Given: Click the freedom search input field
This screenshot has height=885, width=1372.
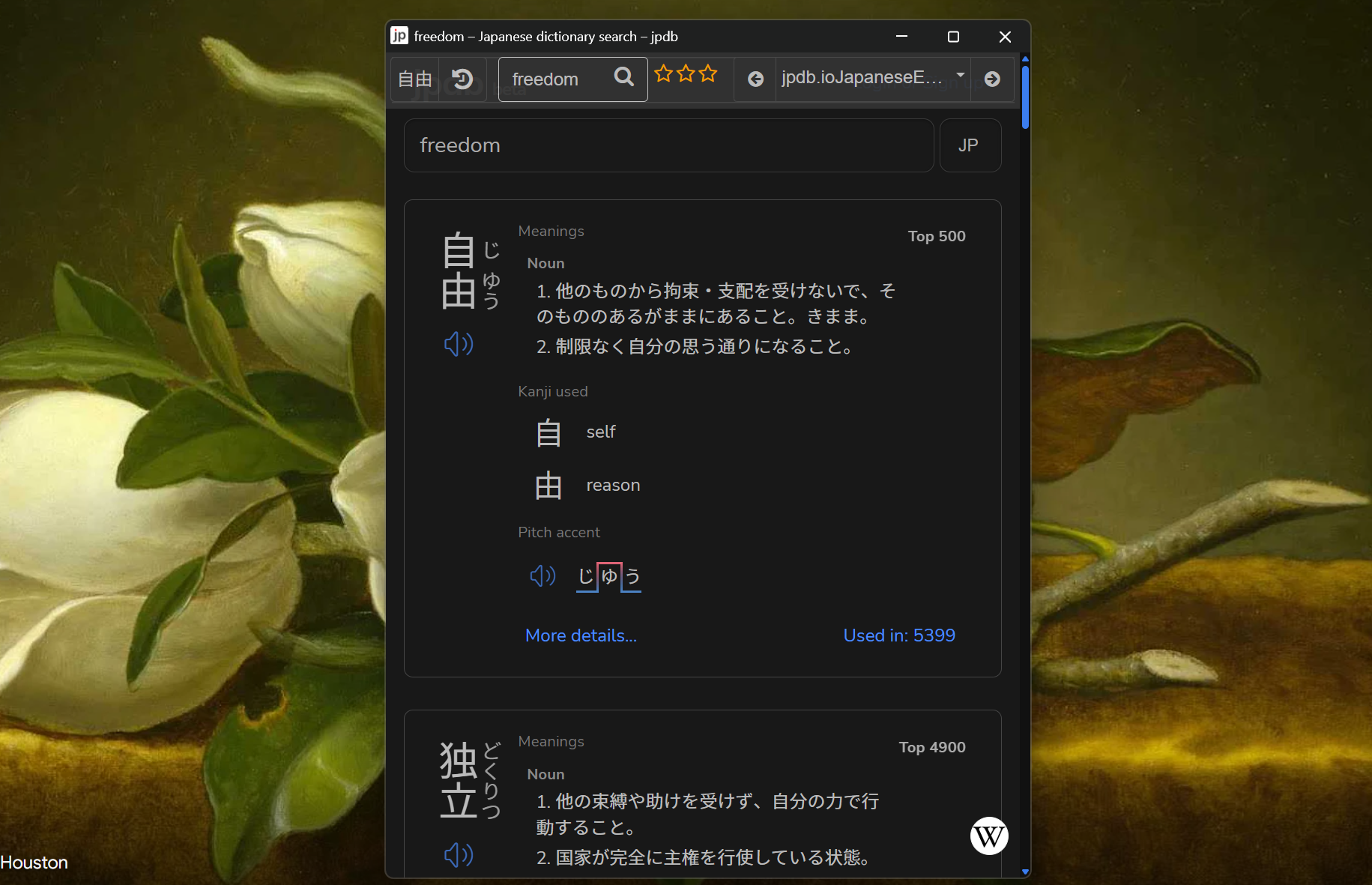Looking at the screenshot, I should [668, 145].
